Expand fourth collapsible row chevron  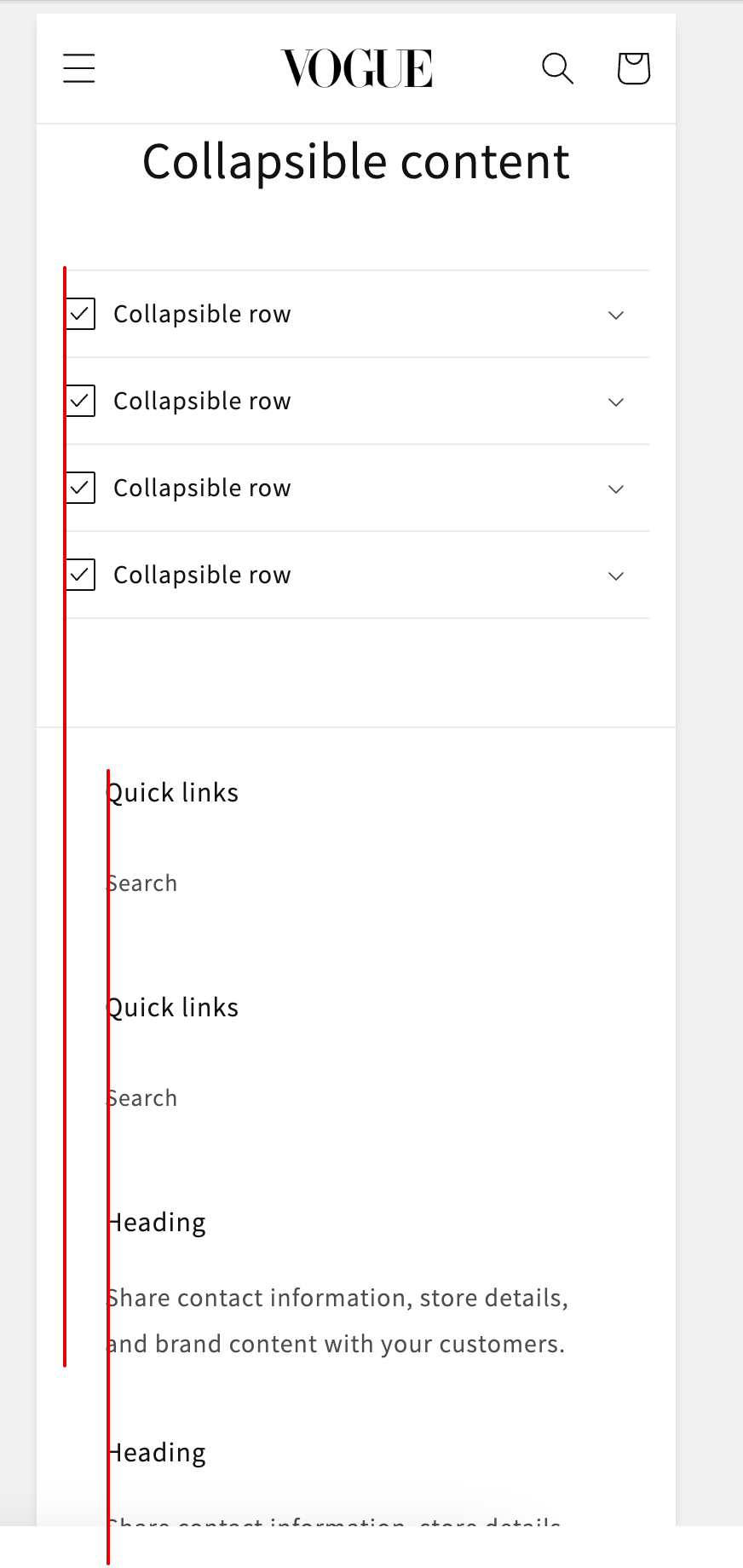[616, 576]
